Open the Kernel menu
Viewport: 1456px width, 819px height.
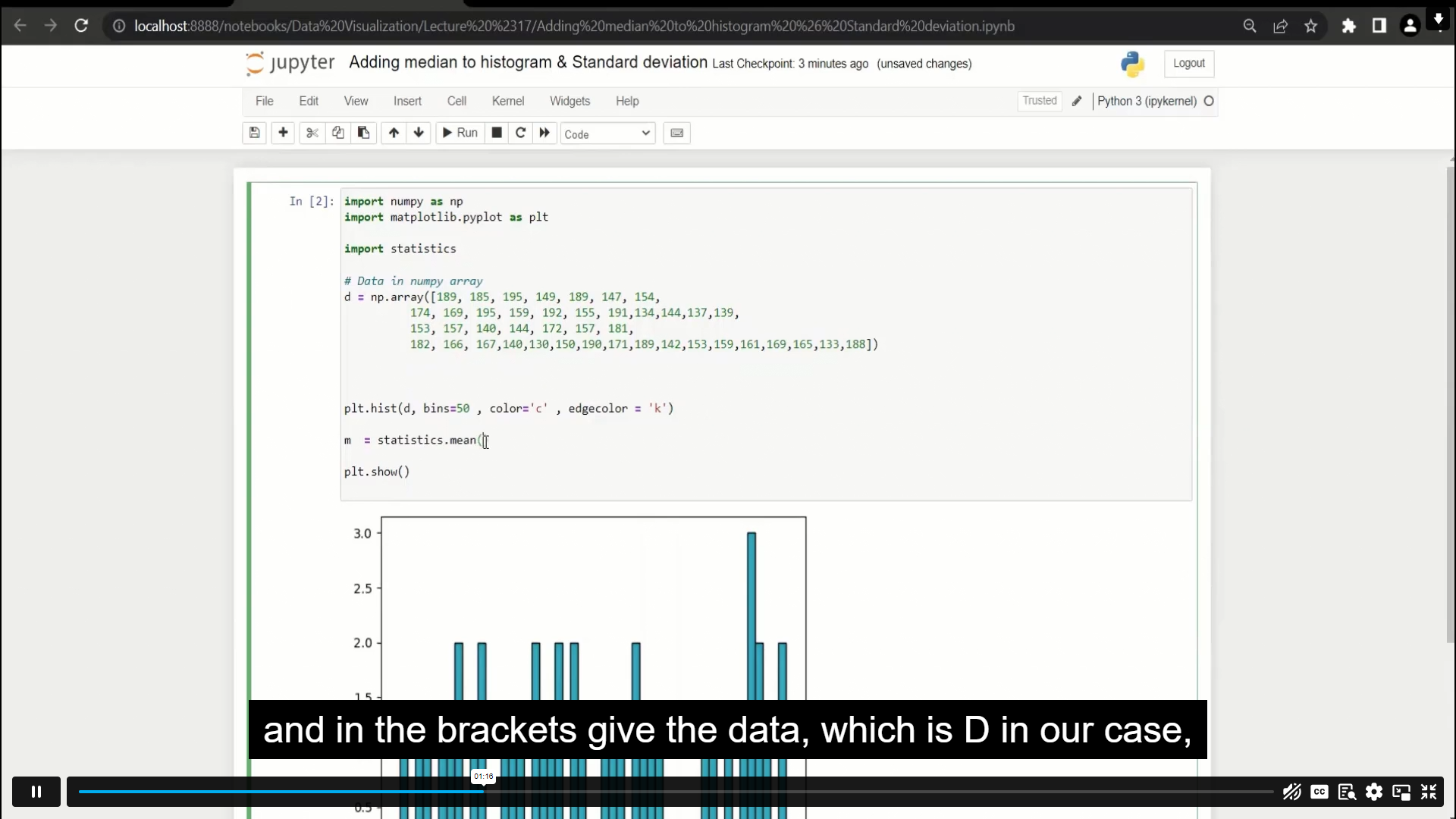(508, 100)
